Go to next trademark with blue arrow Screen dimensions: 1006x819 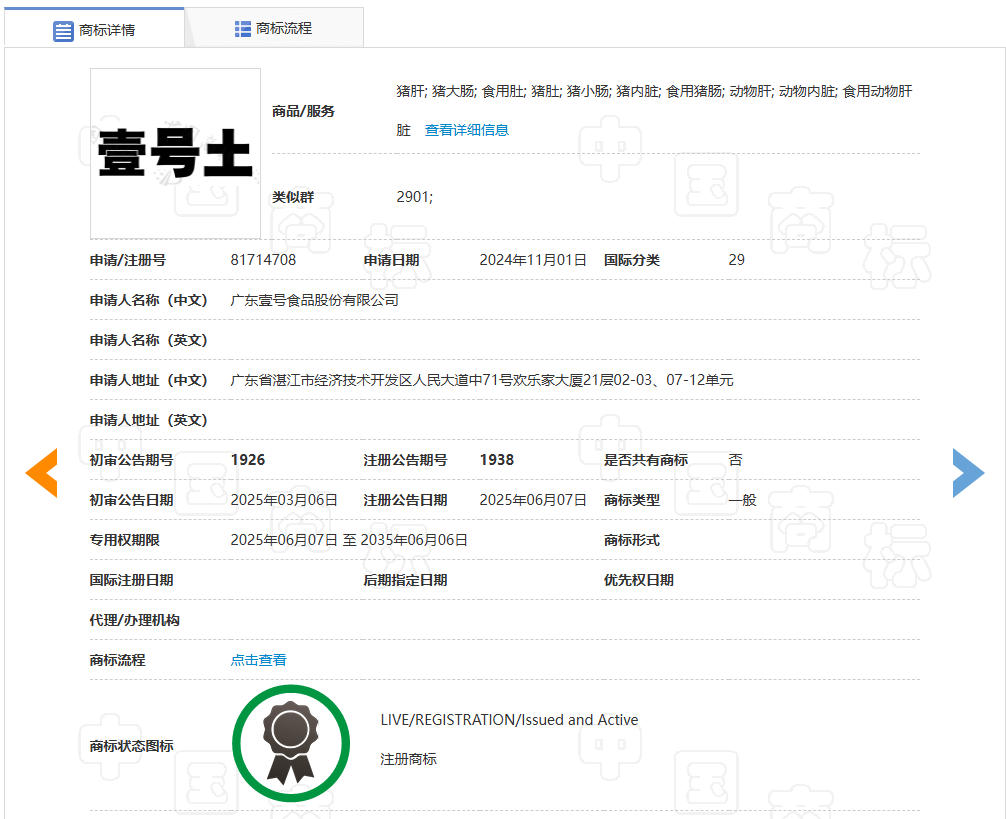[x=968, y=473]
